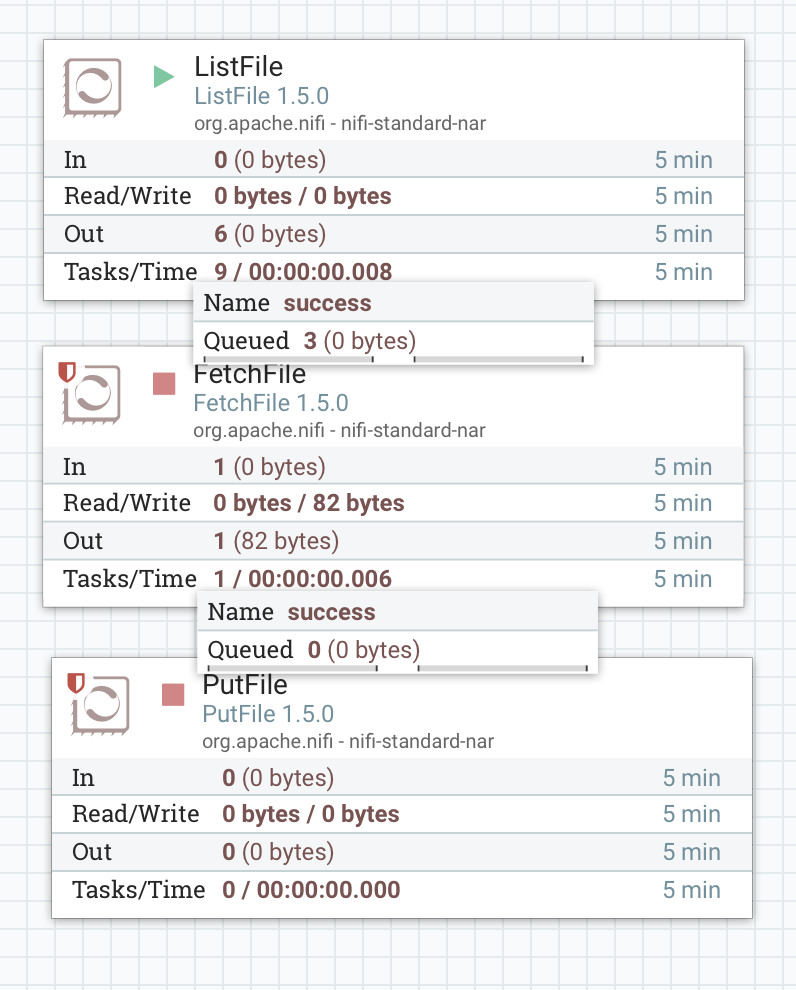Screen dimensions: 796x990
Task: Select the PutFile title label
Action: (245, 685)
